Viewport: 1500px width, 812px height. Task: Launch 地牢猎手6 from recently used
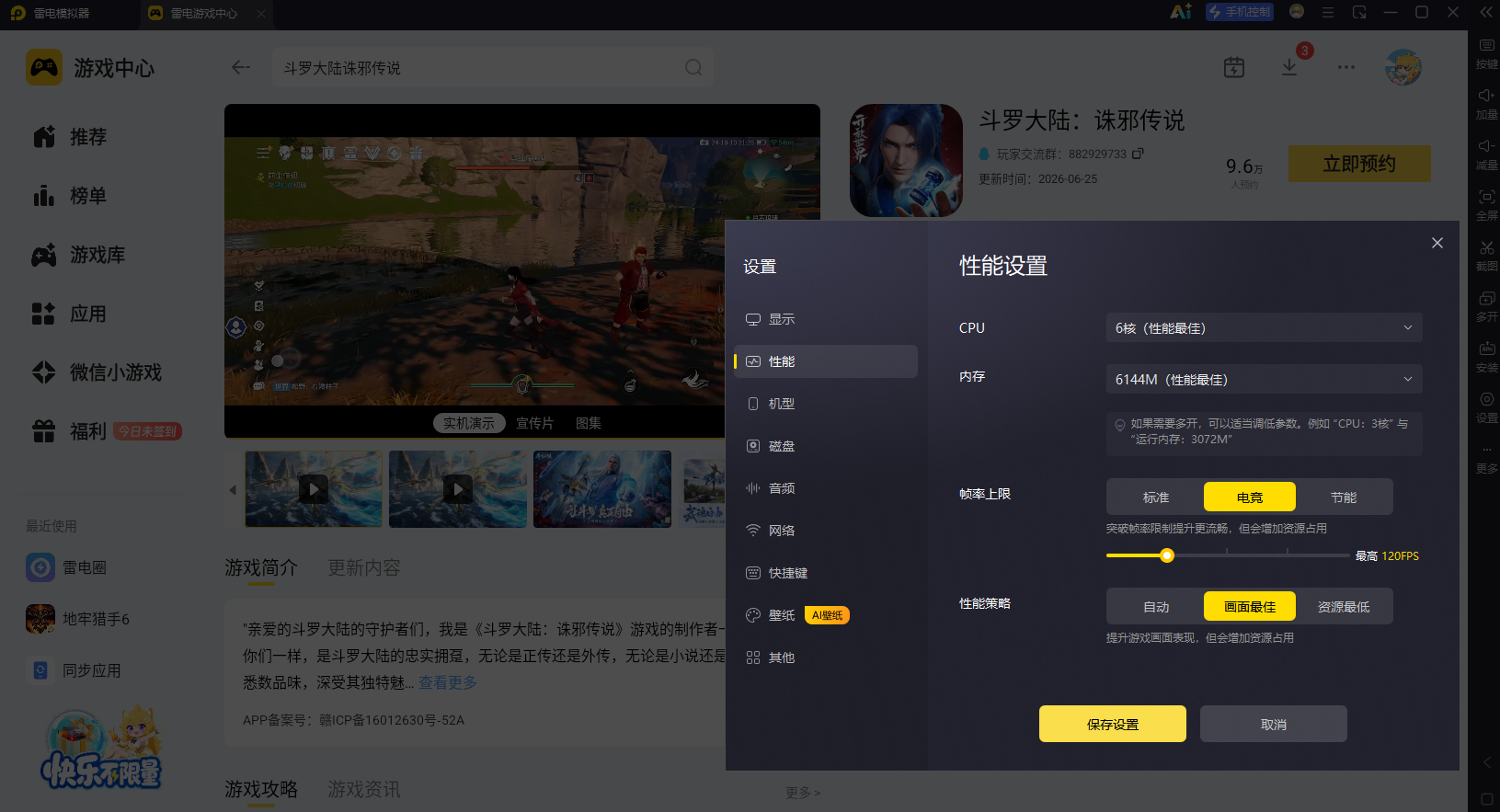pos(77,619)
